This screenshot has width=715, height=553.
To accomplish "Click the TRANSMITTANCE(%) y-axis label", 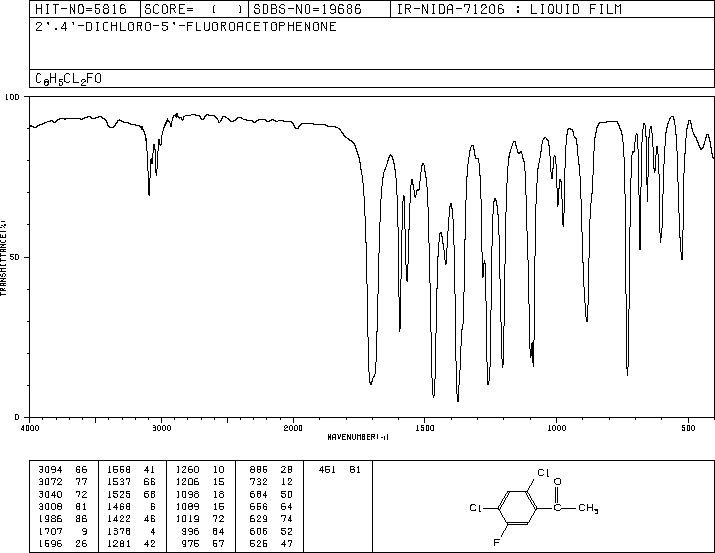I will [3, 258].
